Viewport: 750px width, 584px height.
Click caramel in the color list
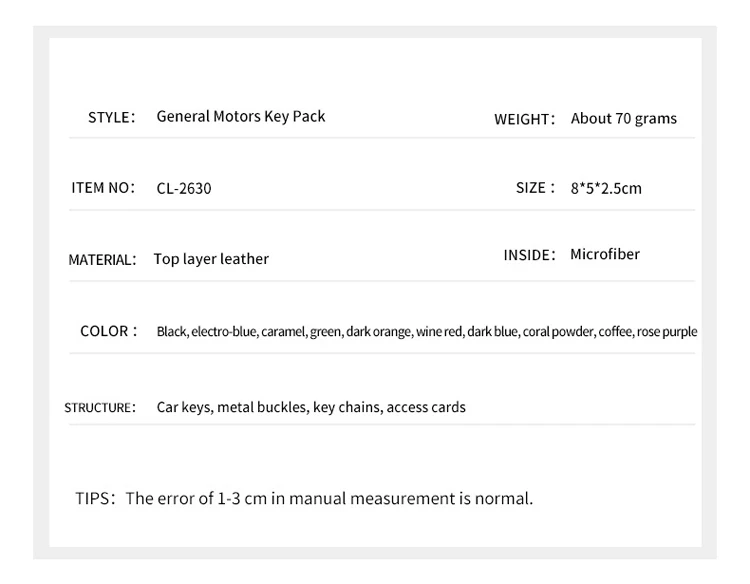click(x=283, y=332)
